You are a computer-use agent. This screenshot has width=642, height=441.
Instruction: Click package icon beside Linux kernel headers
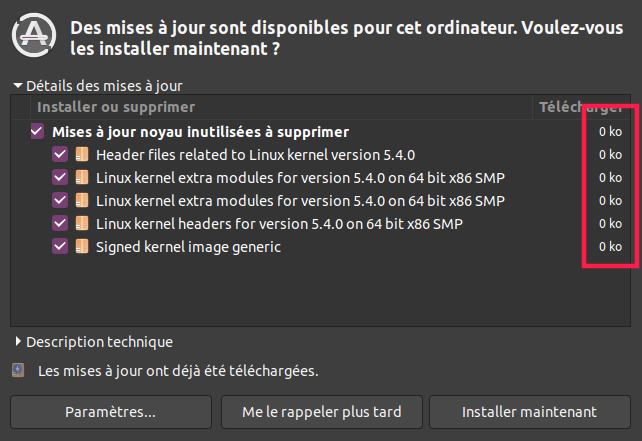82,224
